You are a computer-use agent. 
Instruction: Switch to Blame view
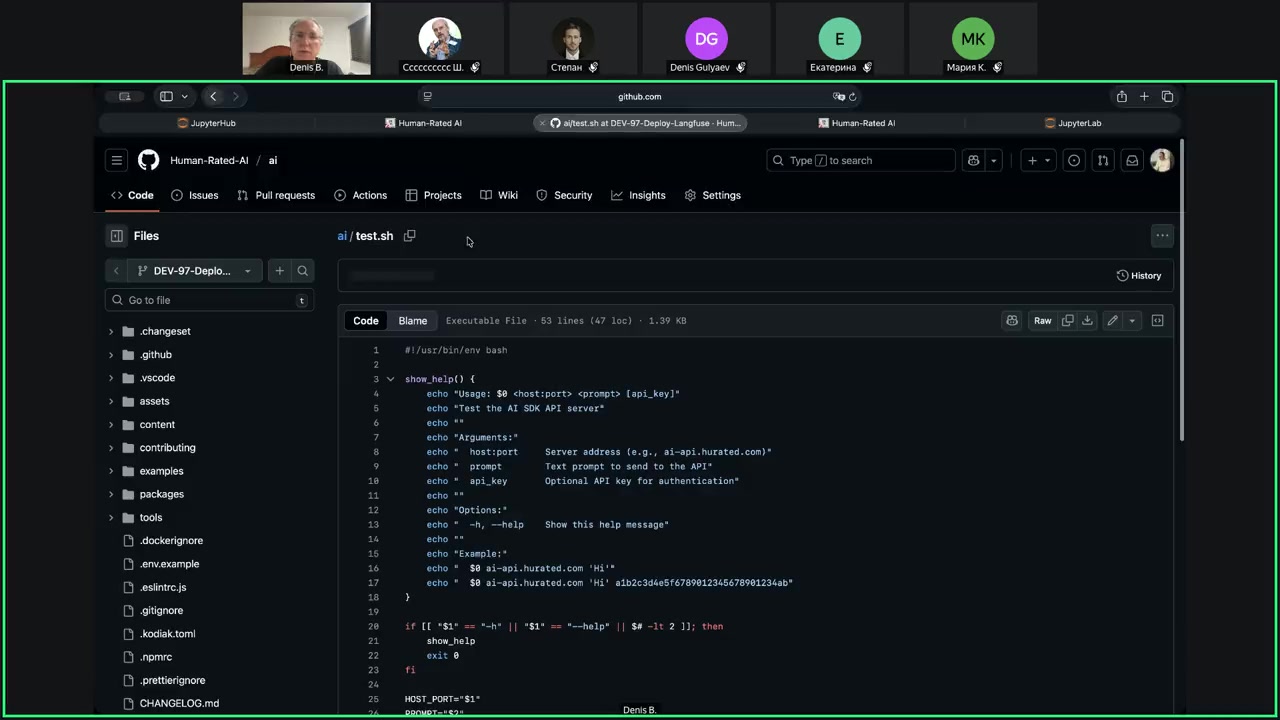(x=412, y=321)
